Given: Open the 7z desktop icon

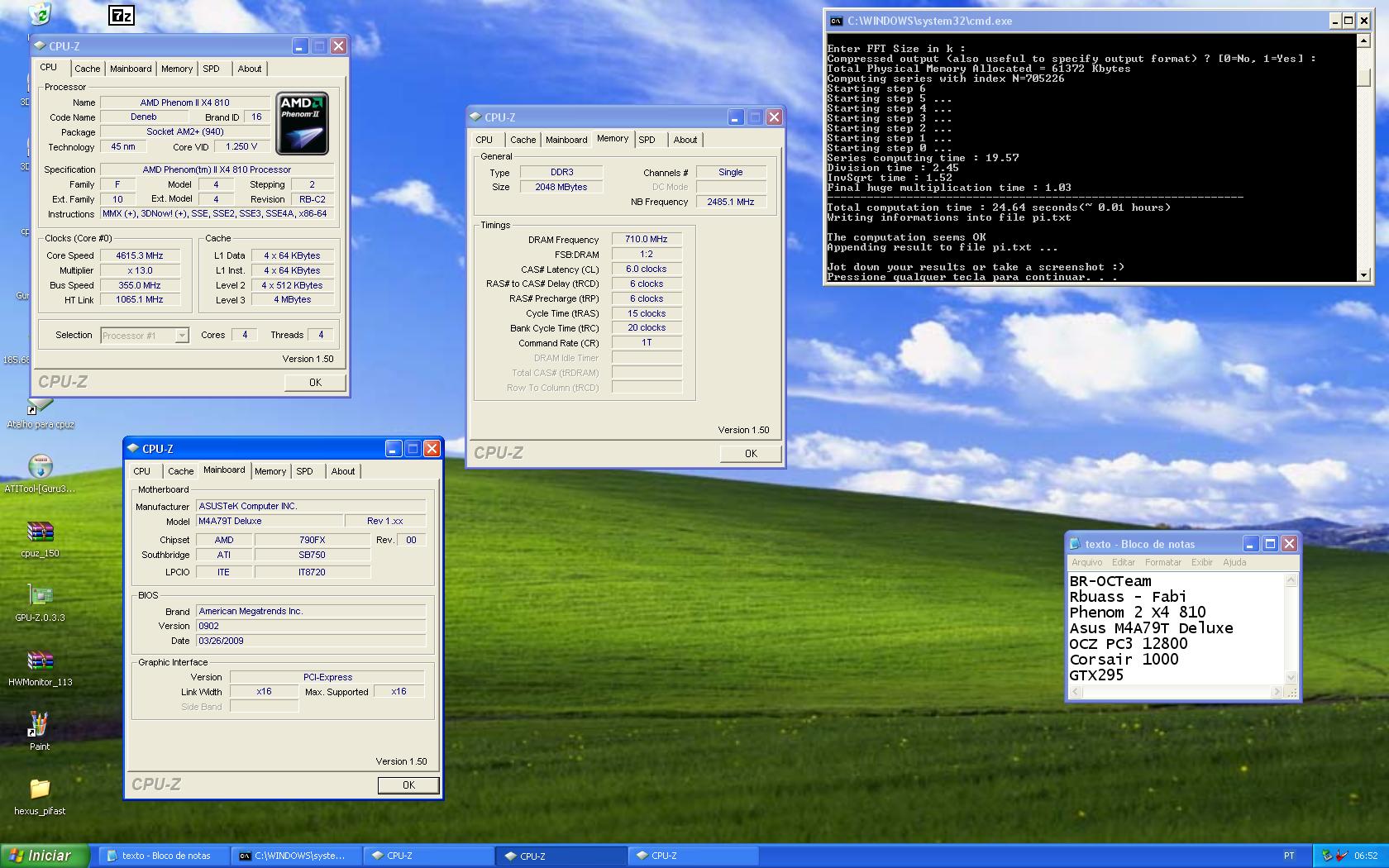Looking at the screenshot, I should (x=122, y=15).
